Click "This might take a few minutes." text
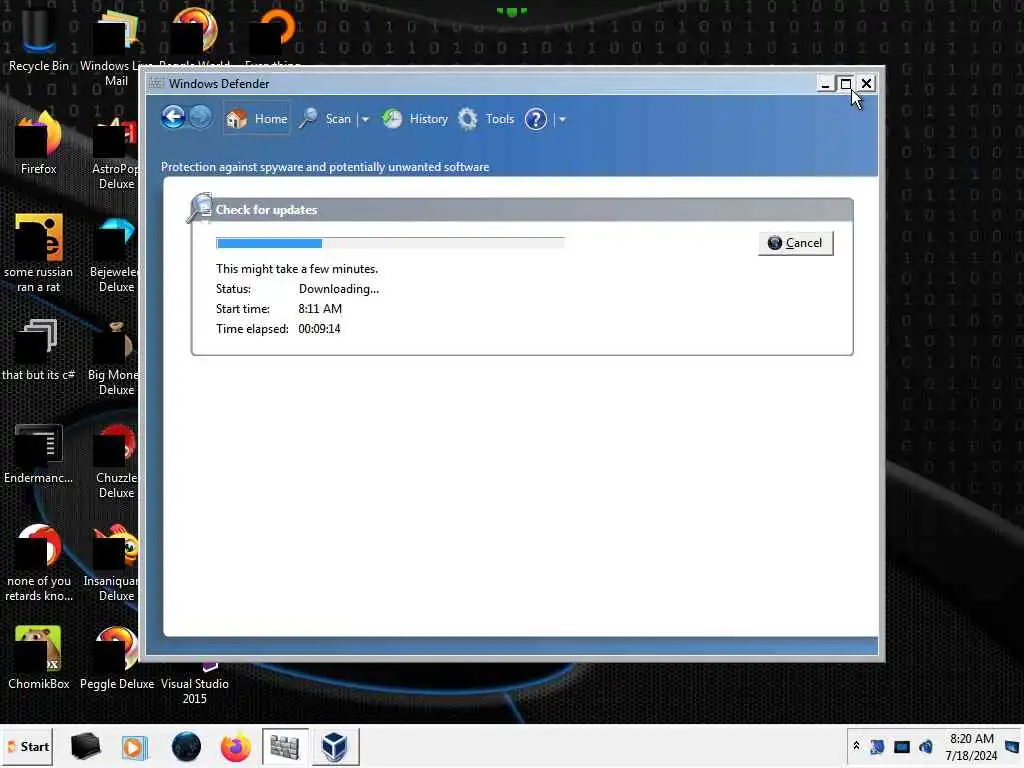The width and height of the screenshot is (1024, 768). pyautogui.click(x=296, y=269)
